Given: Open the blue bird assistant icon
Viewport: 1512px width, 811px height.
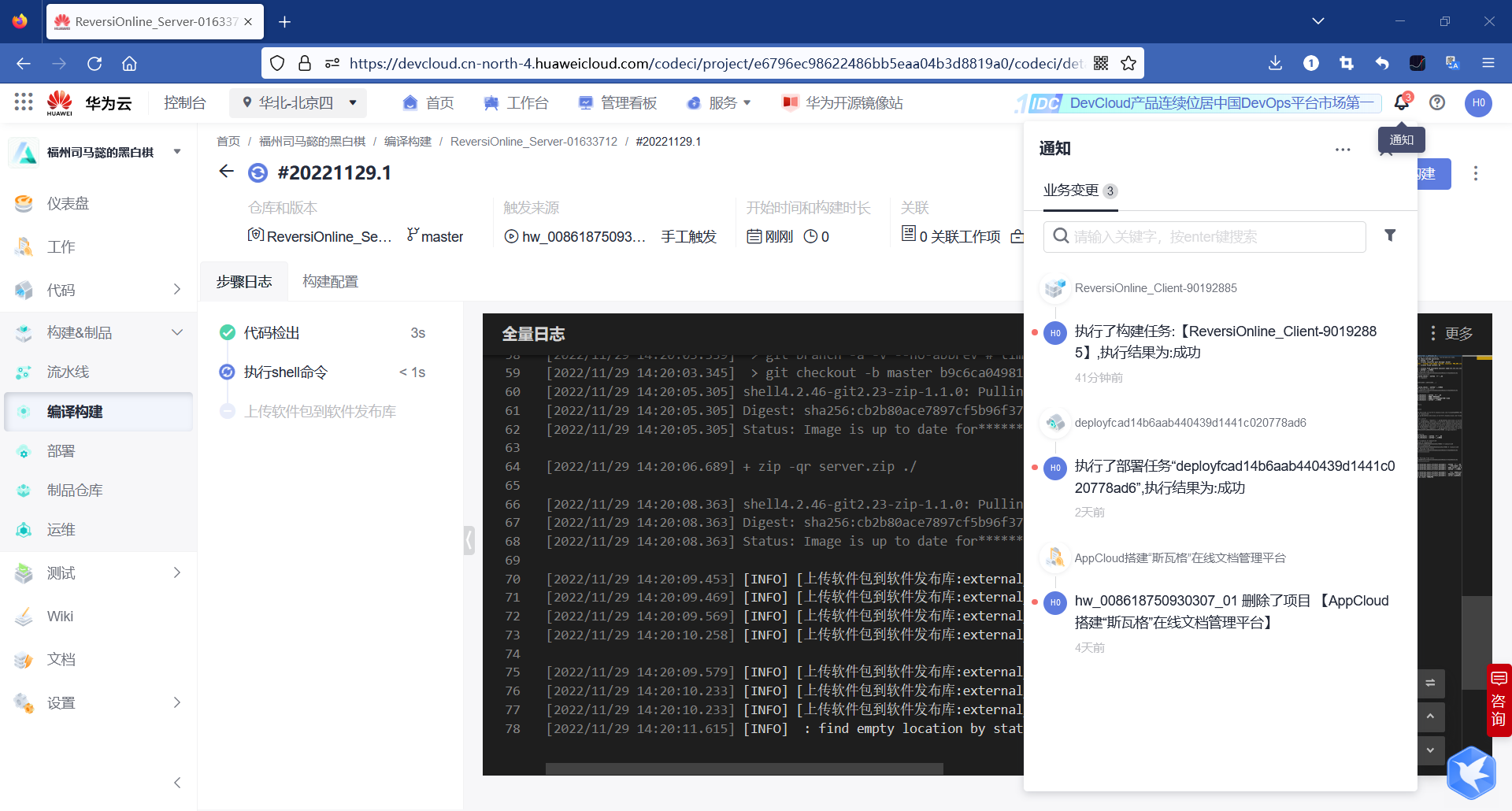Looking at the screenshot, I should pos(1471,772).
